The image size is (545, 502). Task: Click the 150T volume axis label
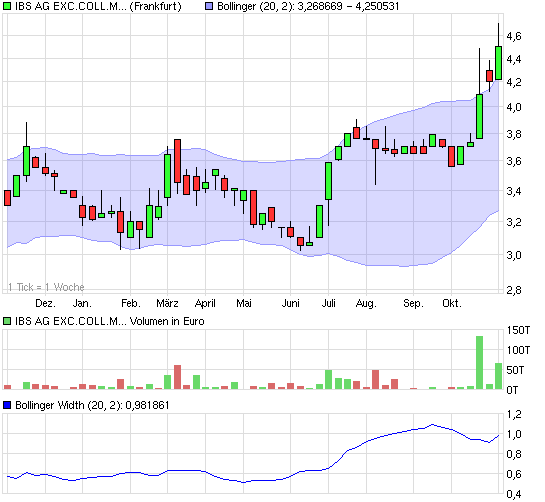pyautogui.click(x=518, y=330)
